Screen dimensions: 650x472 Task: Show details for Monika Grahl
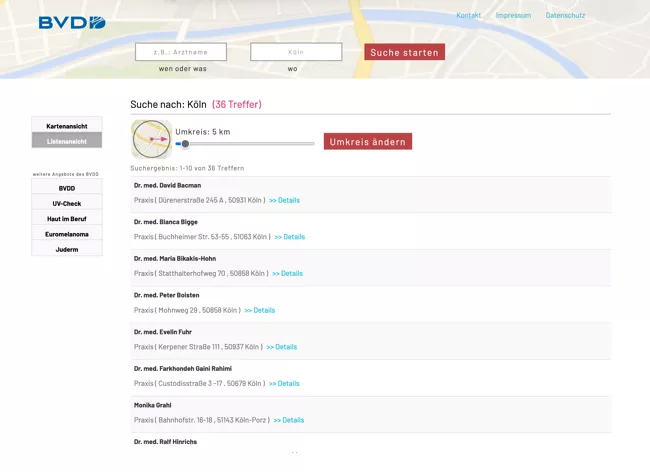pyautogui.click(x=289, y=420)
